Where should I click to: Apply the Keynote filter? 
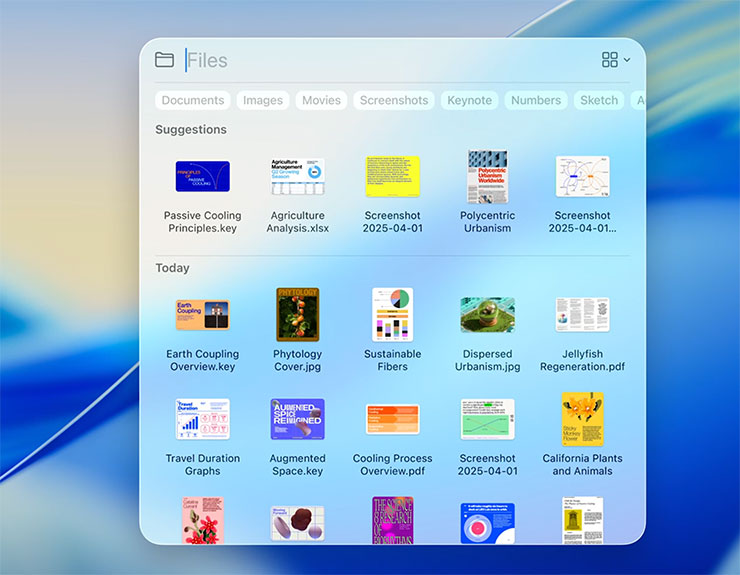click(x=469, y=100)
